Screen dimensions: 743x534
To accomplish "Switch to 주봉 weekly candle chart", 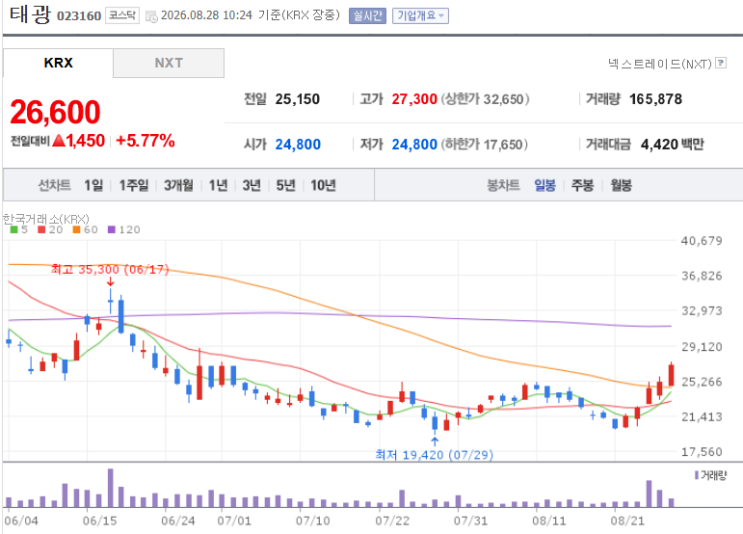I will [x=582, y=185].
